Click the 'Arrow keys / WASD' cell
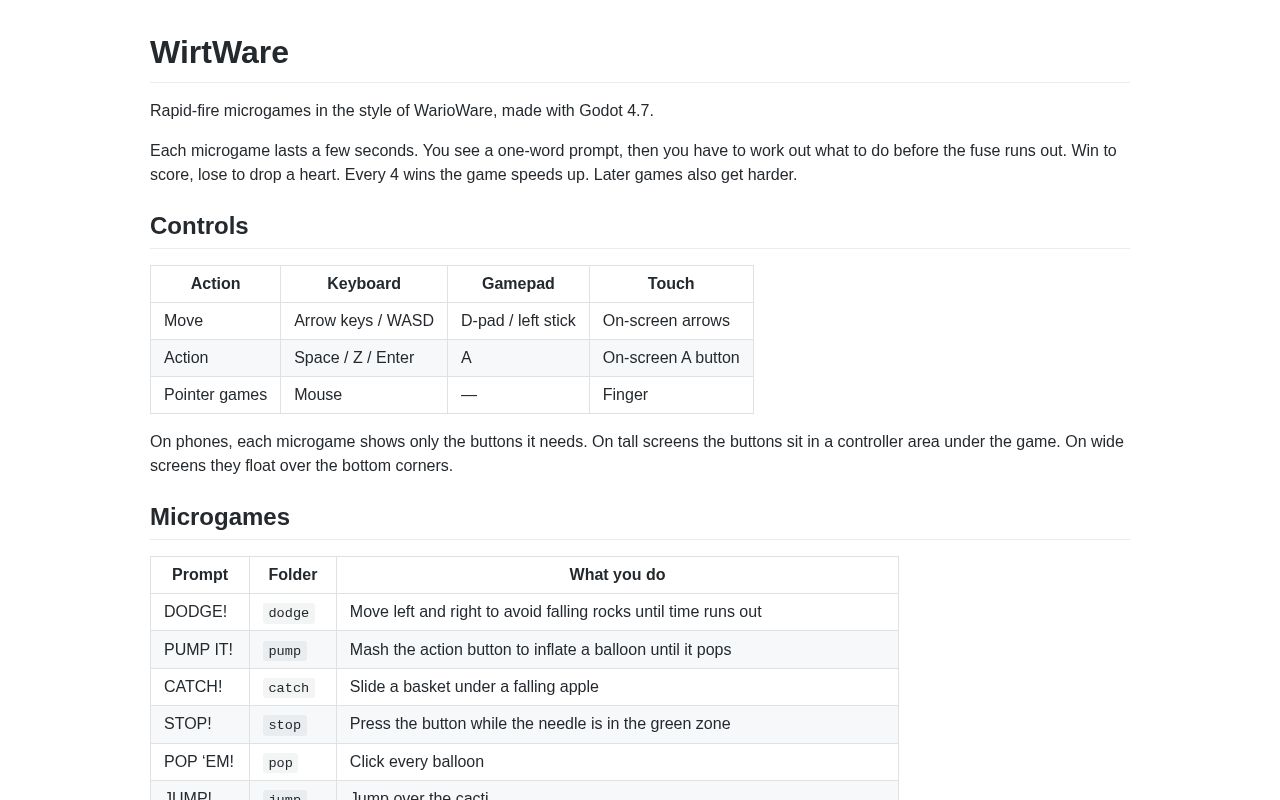Viewport: 1280px width, 800px height. 364,321
